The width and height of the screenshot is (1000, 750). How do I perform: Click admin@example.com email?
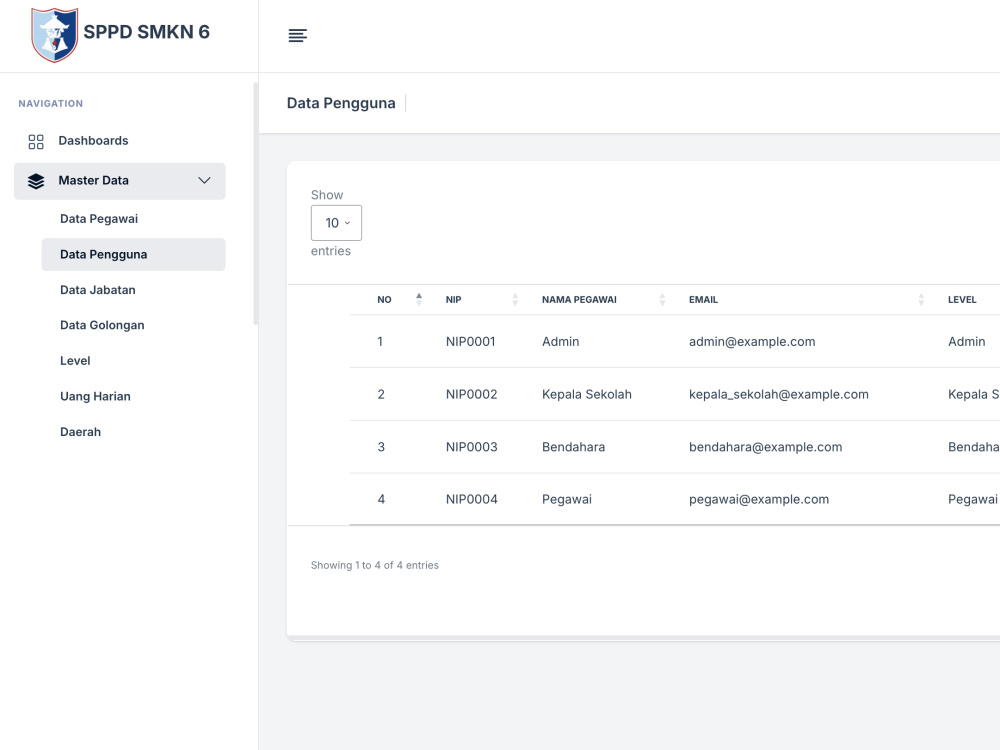[752, 342]
